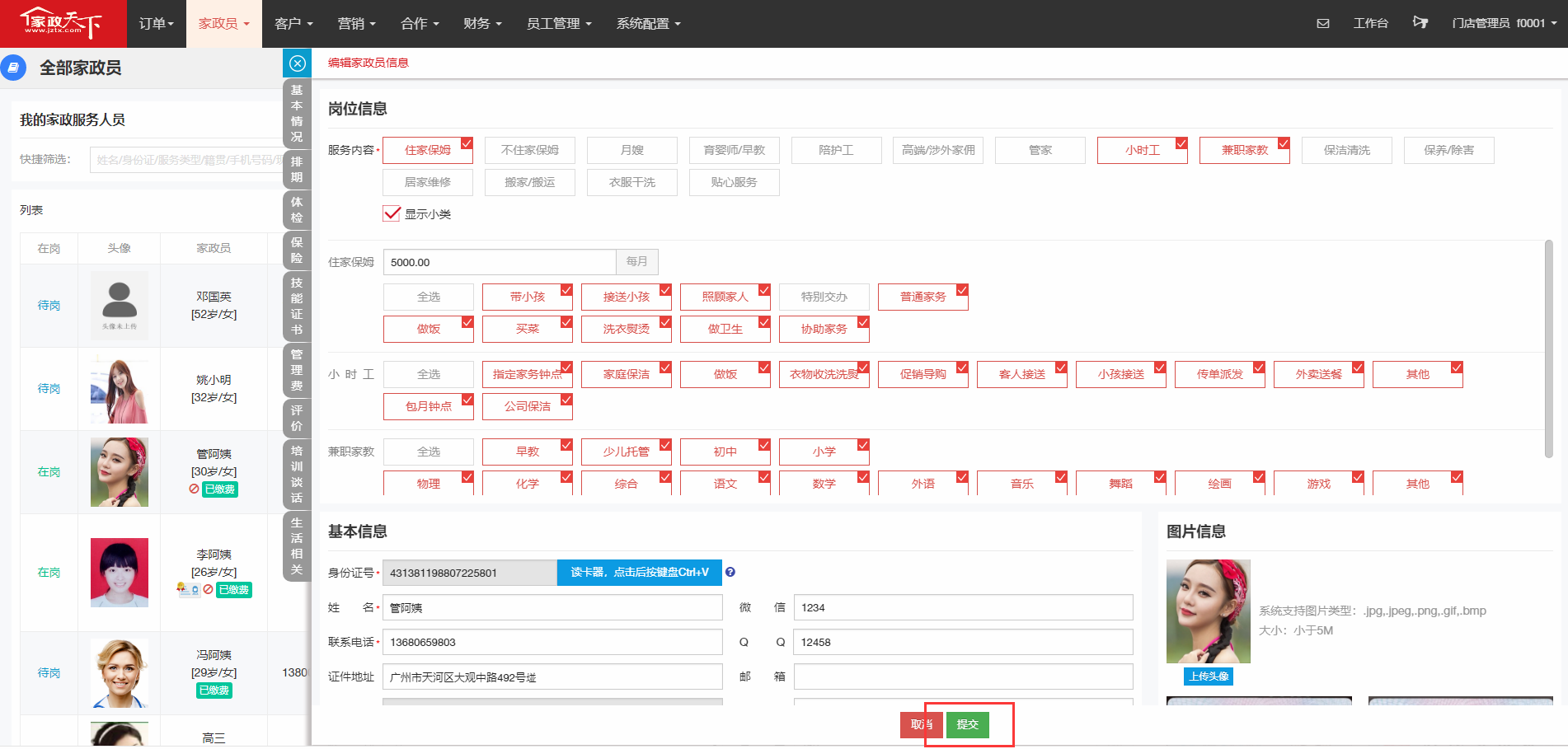This screenshot has width=1568, height=749.
Task: Jump to 保险 side tab
Action: coord(297,250)
